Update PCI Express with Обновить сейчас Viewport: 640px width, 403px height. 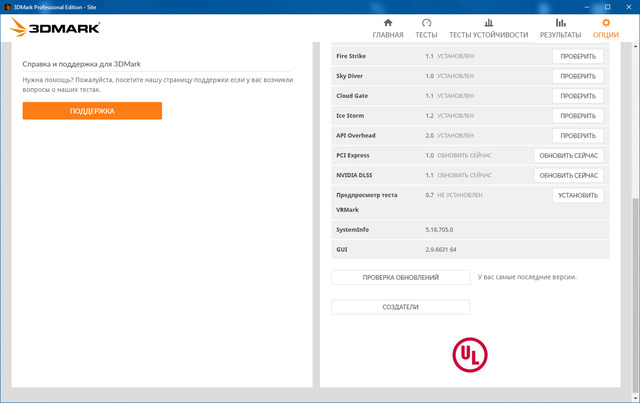click(569, 156)
